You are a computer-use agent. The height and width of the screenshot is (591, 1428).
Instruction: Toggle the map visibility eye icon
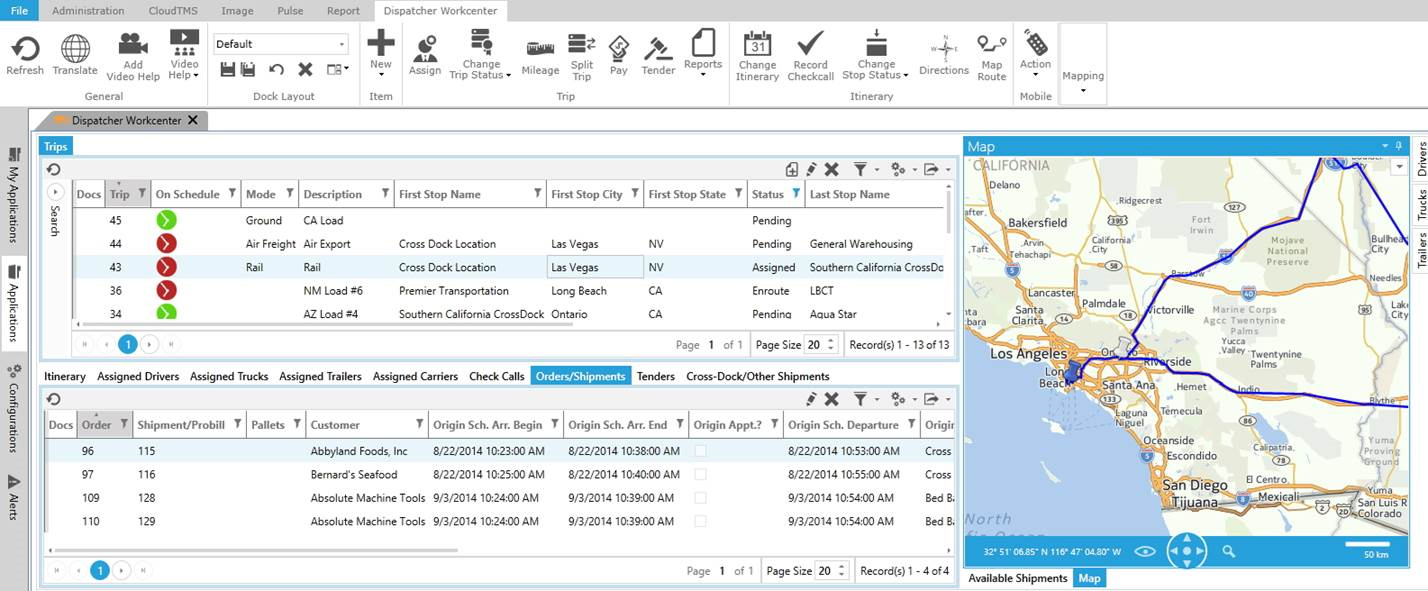coord(1145,551)
